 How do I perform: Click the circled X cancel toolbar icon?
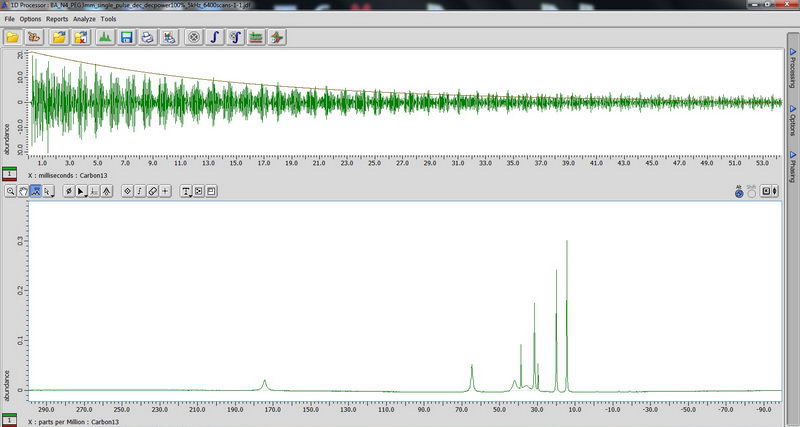(193, 37)
